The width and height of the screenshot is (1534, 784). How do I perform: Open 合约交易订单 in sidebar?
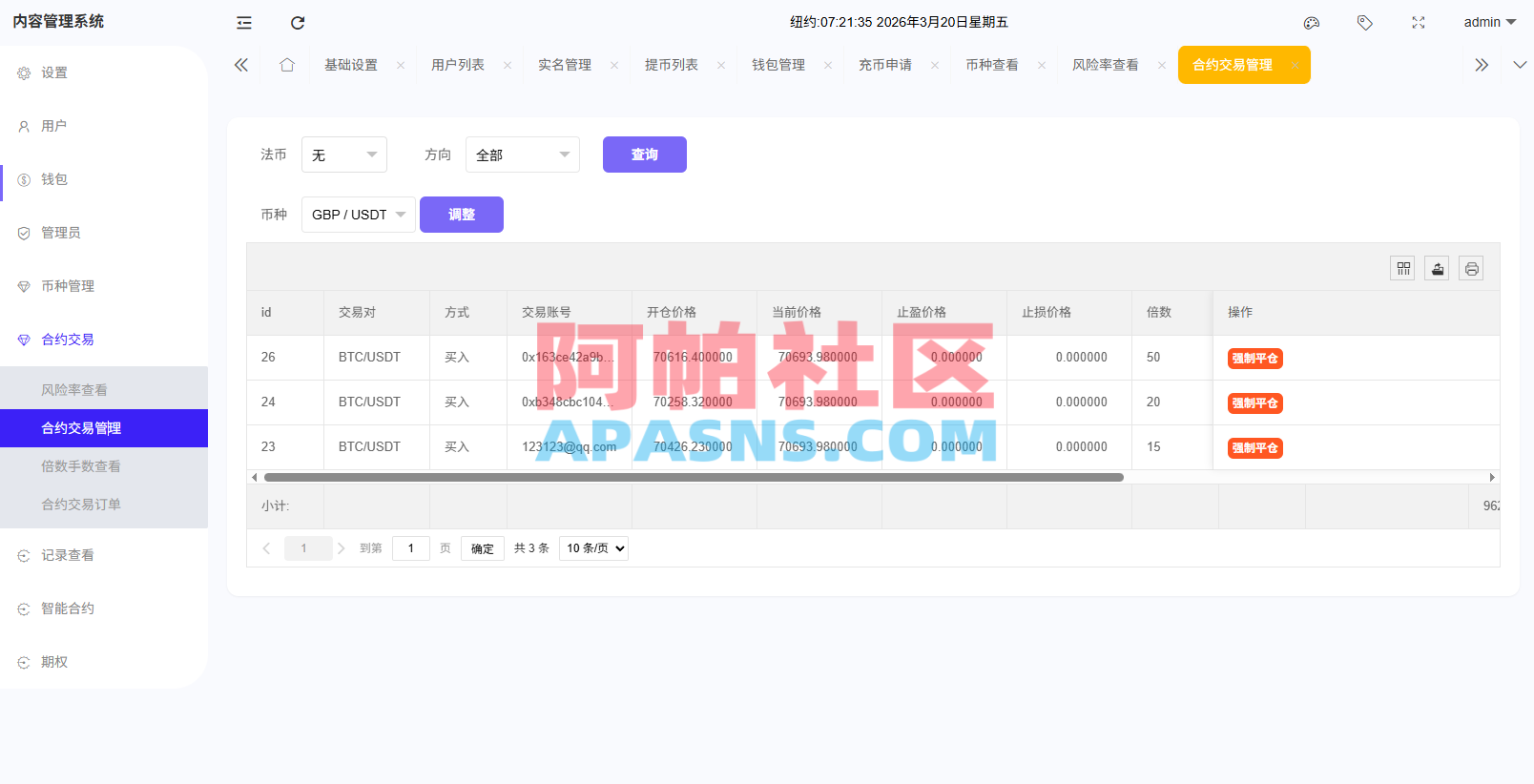click(104, 505)
